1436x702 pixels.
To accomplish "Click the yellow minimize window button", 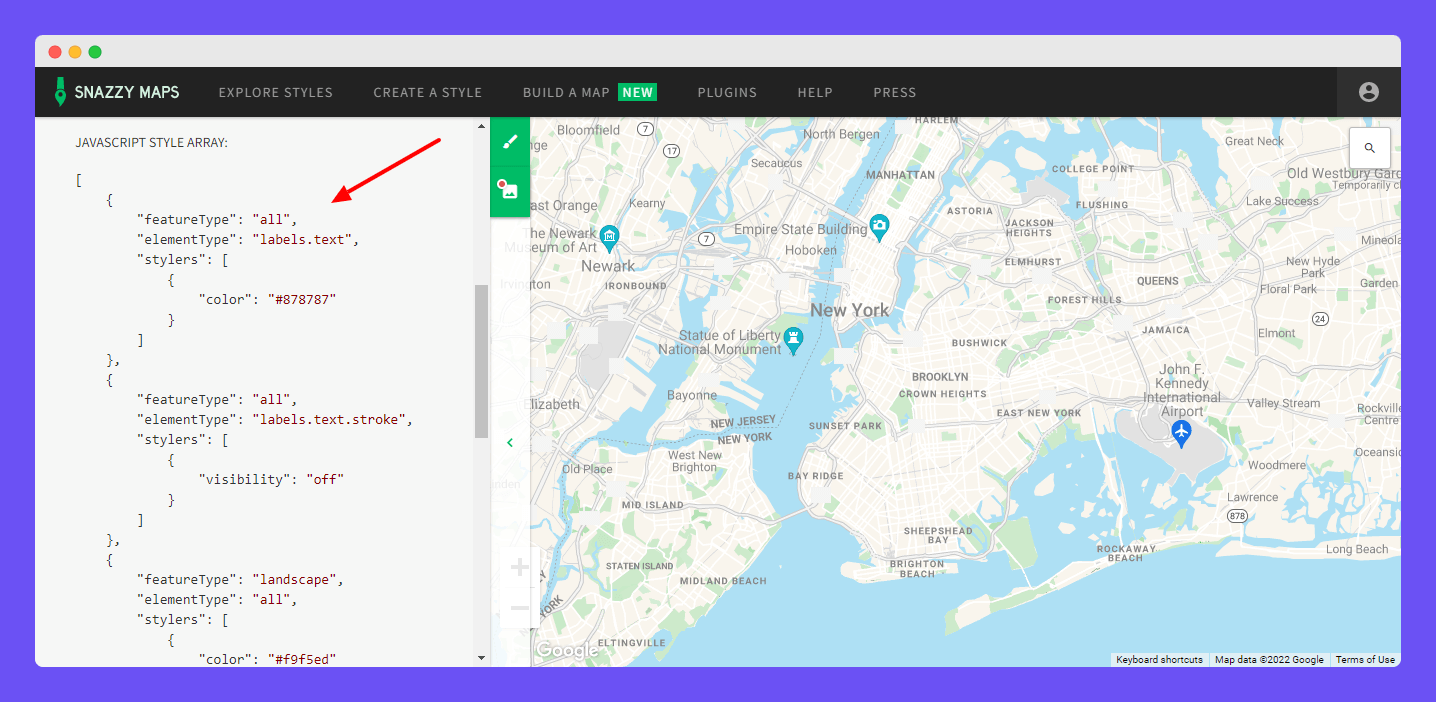I will click(x=75, y=52).
